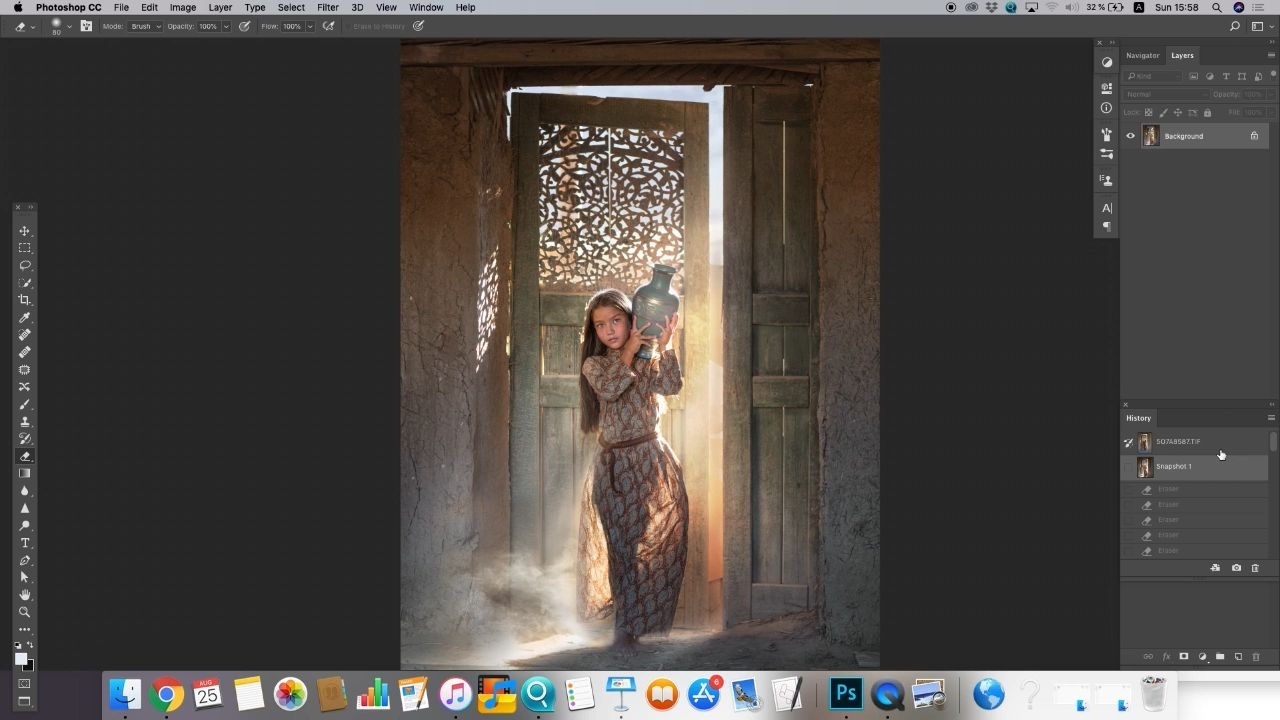
Task: Select the Hand tool
Action: (x=25, y=595)
